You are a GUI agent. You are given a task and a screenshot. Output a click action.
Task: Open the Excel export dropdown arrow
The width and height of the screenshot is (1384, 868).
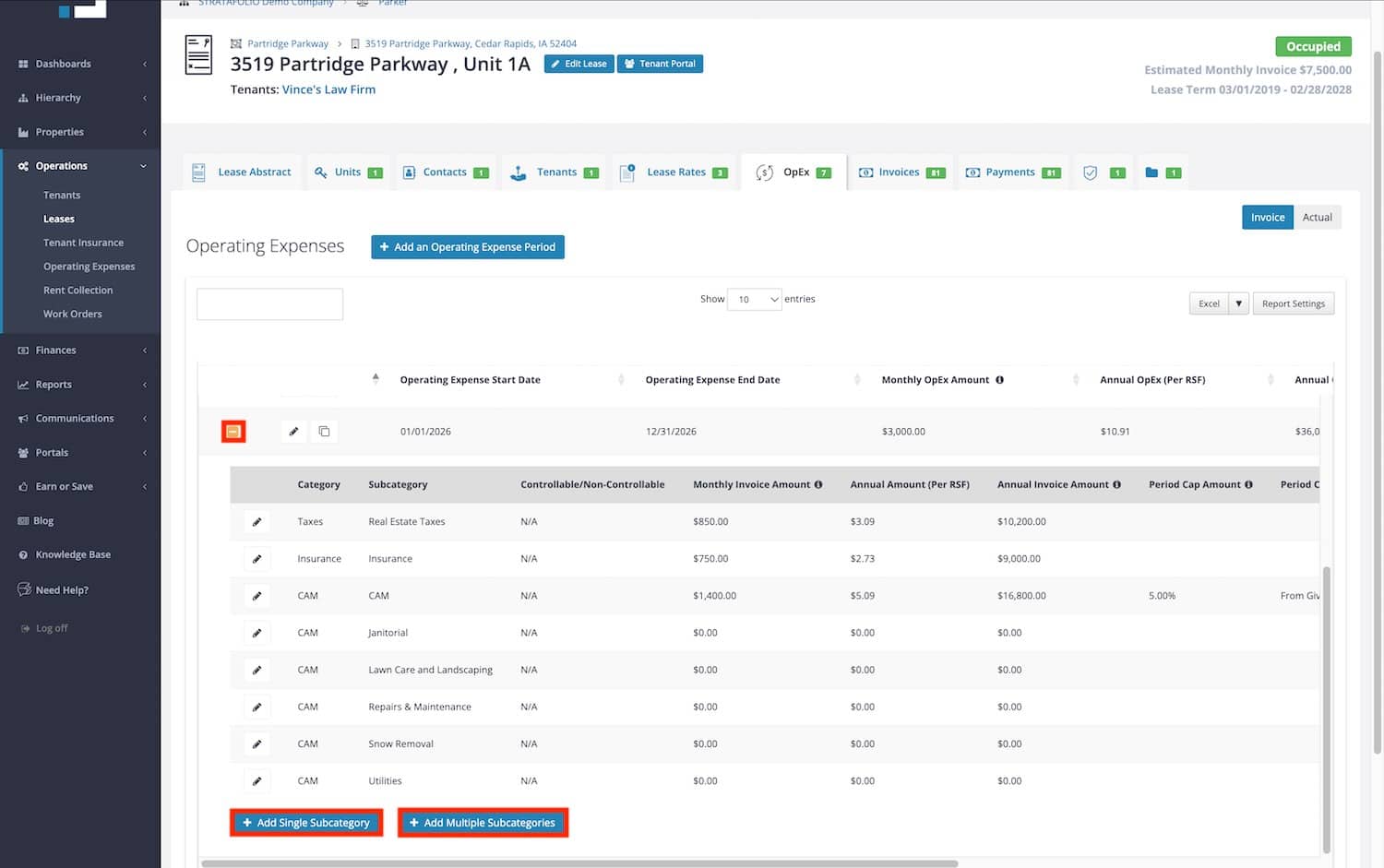pos(1238,303)
